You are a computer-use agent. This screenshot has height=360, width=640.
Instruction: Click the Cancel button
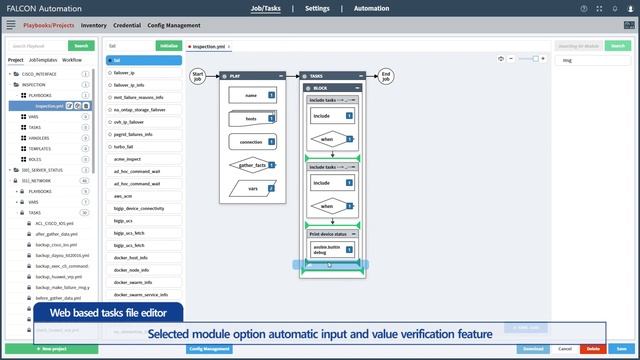click(x=565, y=349)
